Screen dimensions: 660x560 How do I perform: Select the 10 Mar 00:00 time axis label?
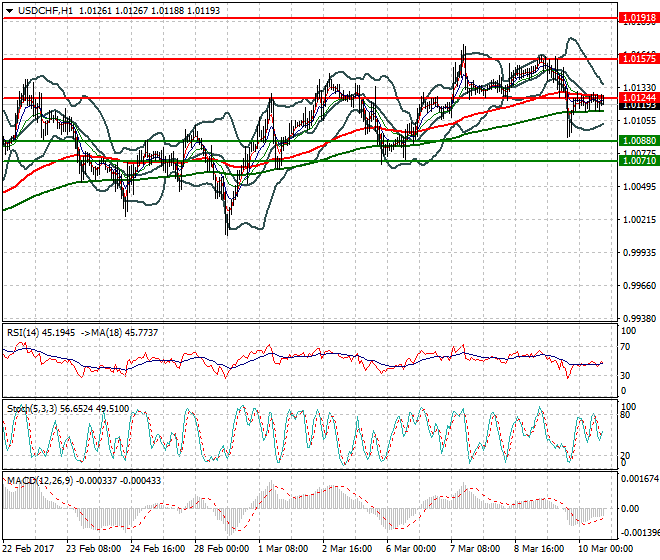click(605, 549)
